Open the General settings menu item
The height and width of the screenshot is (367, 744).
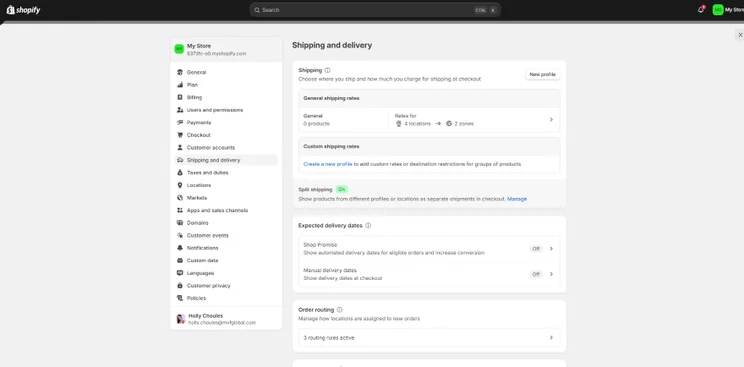pyautogui.click(x=226, y=72)
